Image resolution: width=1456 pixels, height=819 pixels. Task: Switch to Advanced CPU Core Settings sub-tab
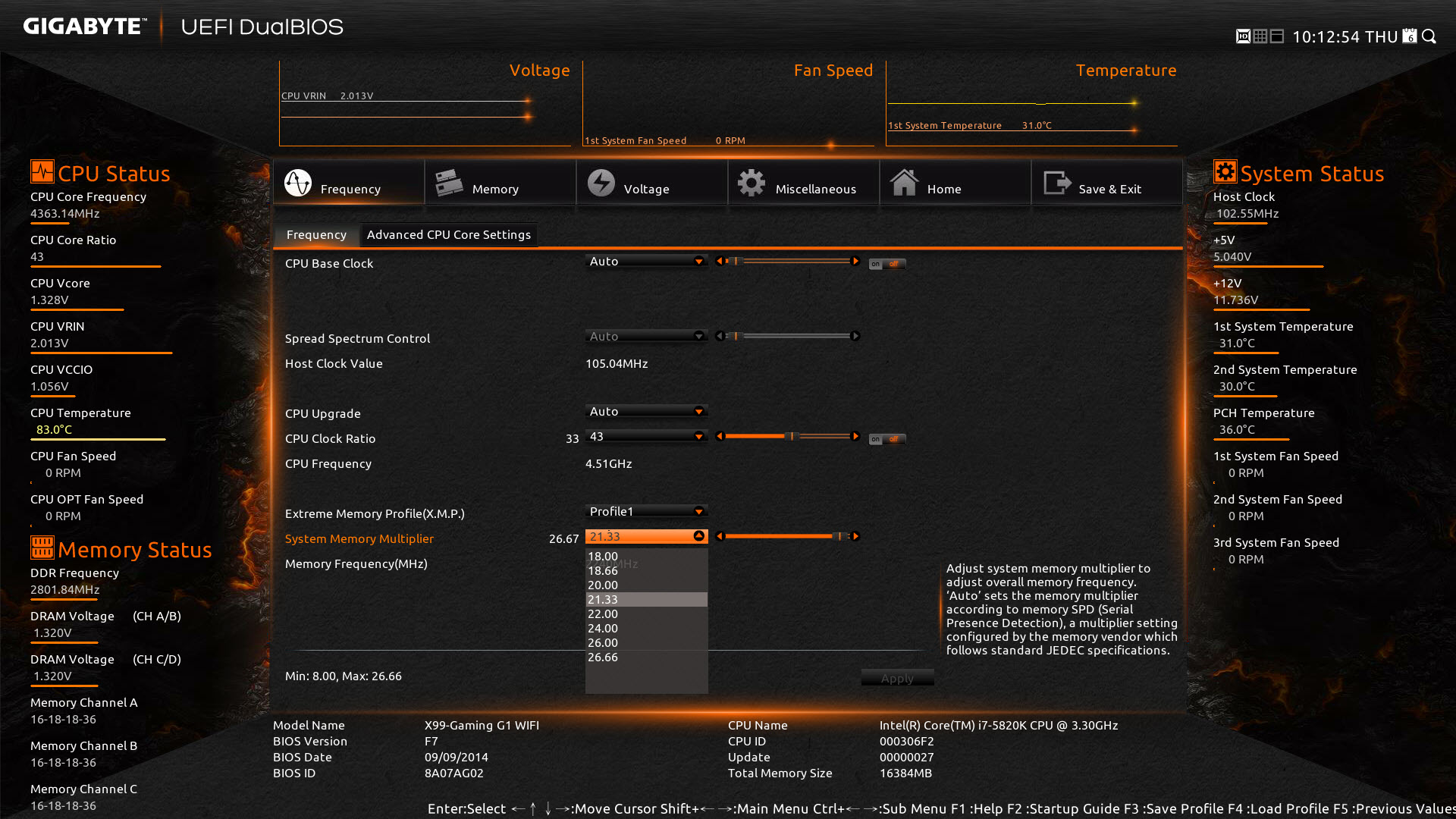click(x=449, y=235)
